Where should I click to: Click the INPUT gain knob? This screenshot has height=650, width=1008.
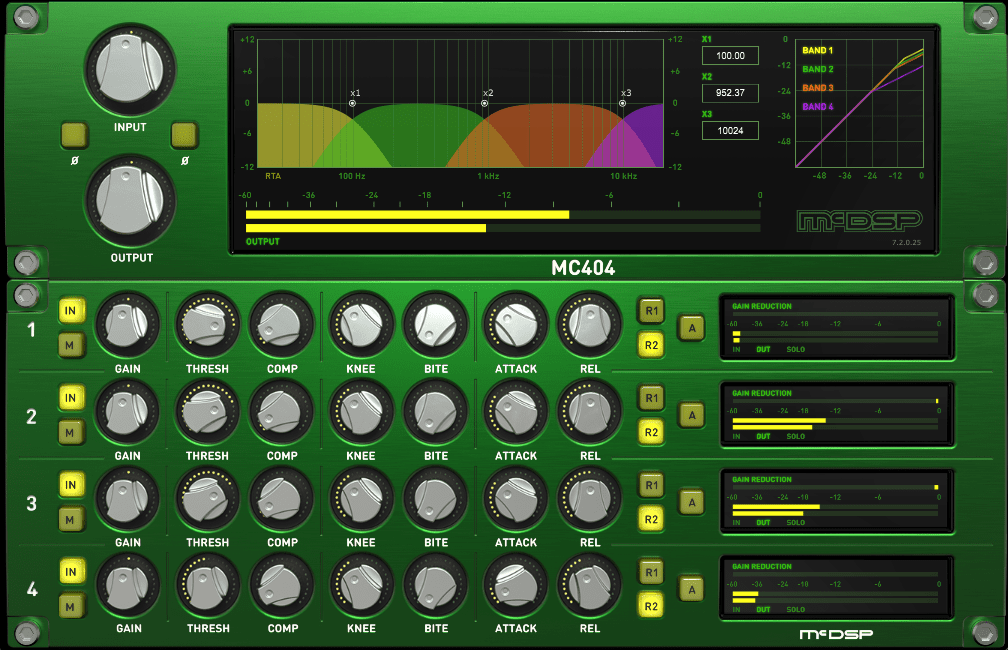pyautogui.click(x=130, y=69)
